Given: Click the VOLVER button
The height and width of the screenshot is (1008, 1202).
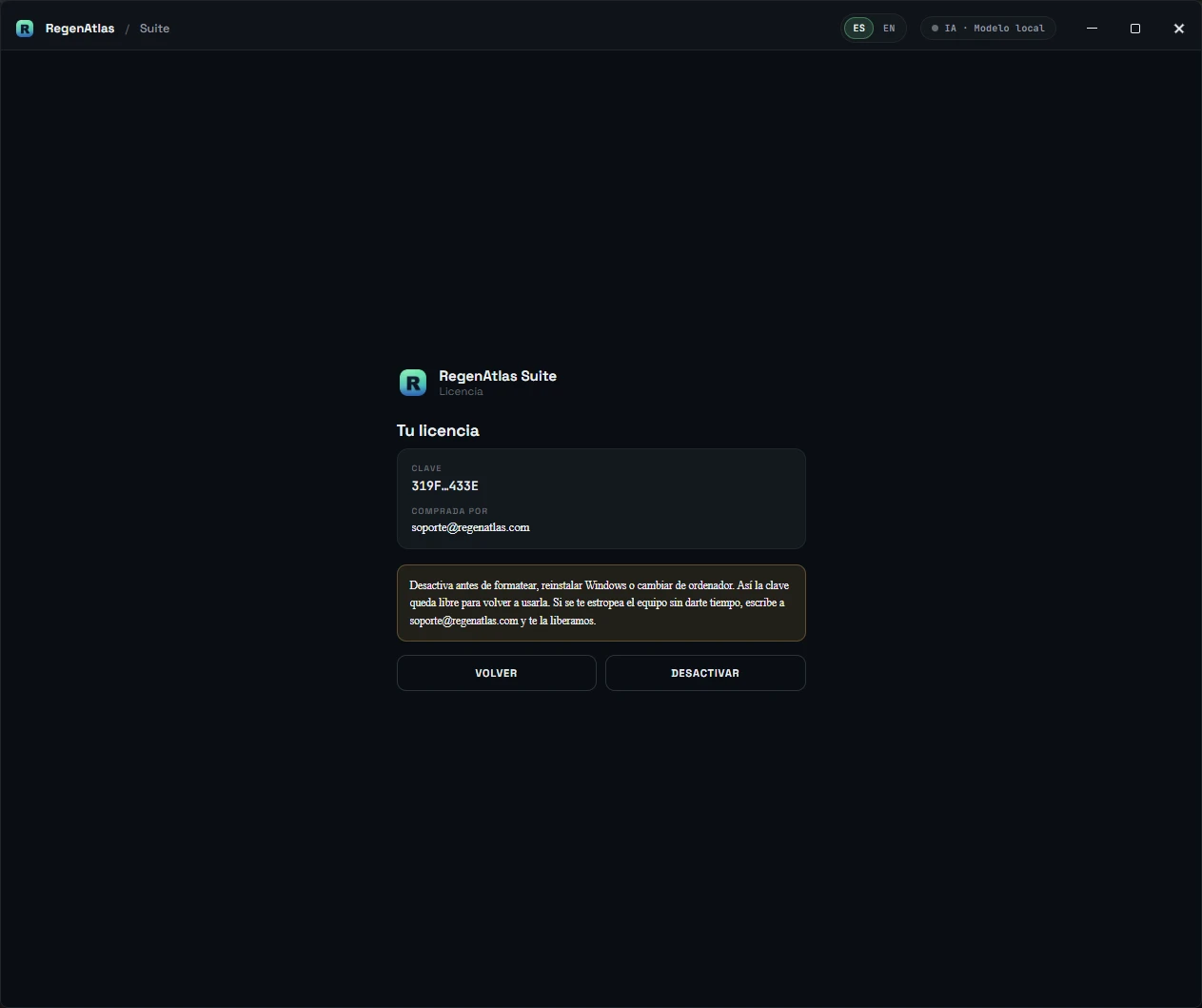Looking at the screenshot, I should pyautogui.click(x=497, y=673).
